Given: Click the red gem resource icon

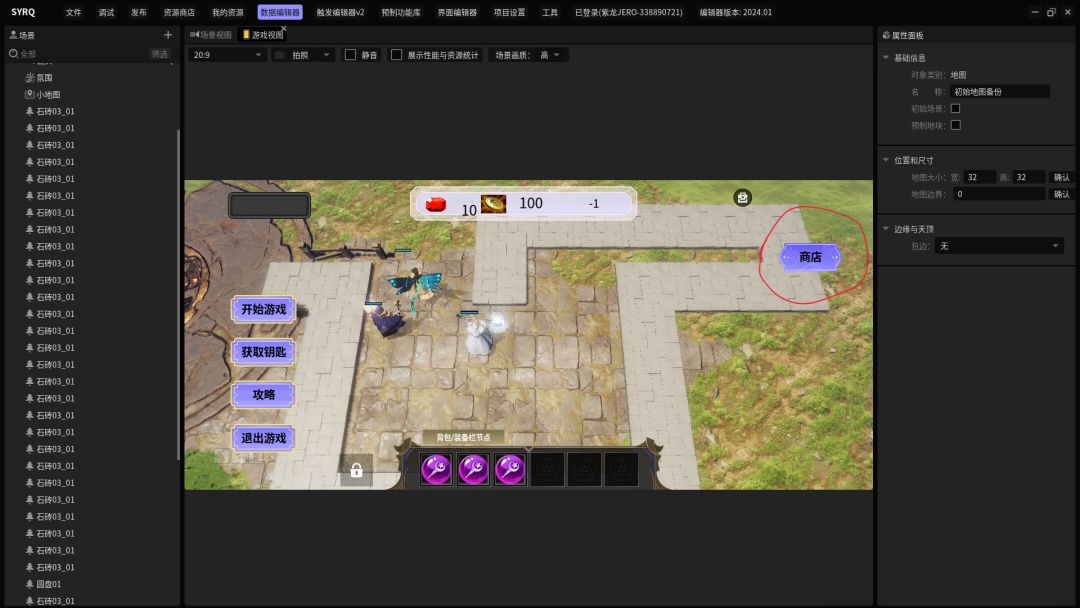Looking at the screenshot, I should (x=435, y=204).
